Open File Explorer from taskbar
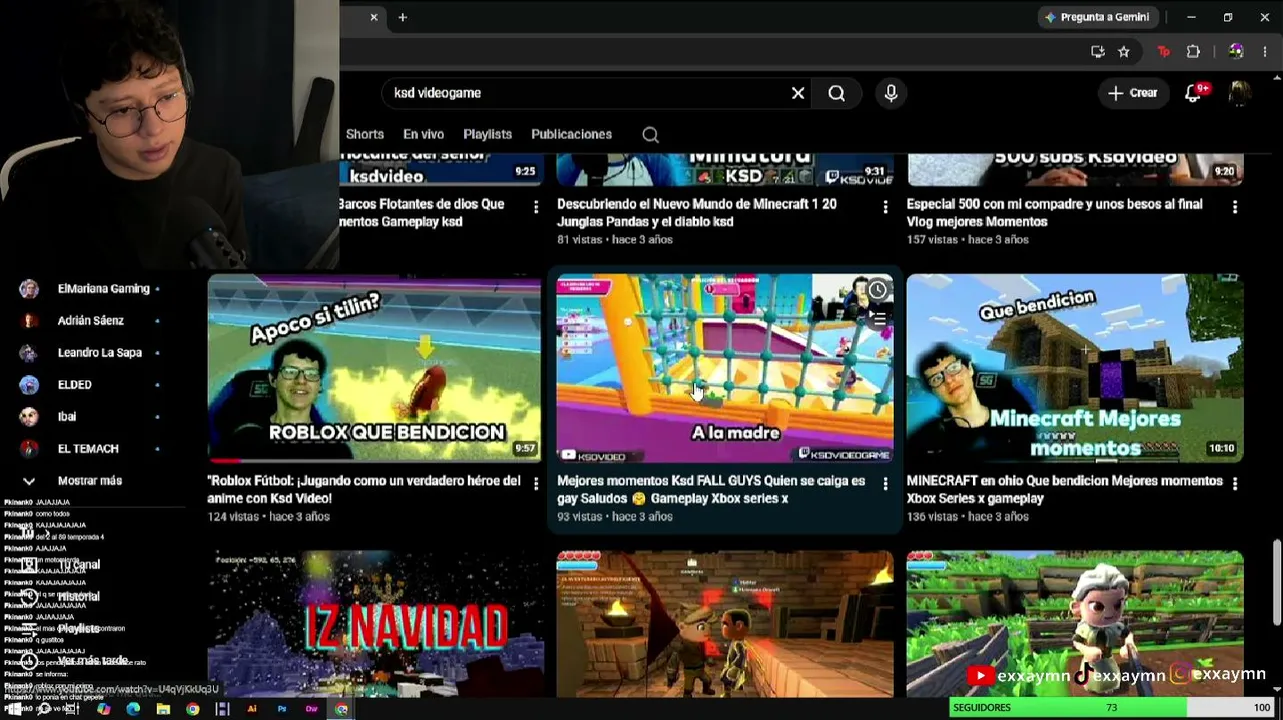Viewport: 1283px width, 720px height. pyautogui.click(x=163, y=709)
